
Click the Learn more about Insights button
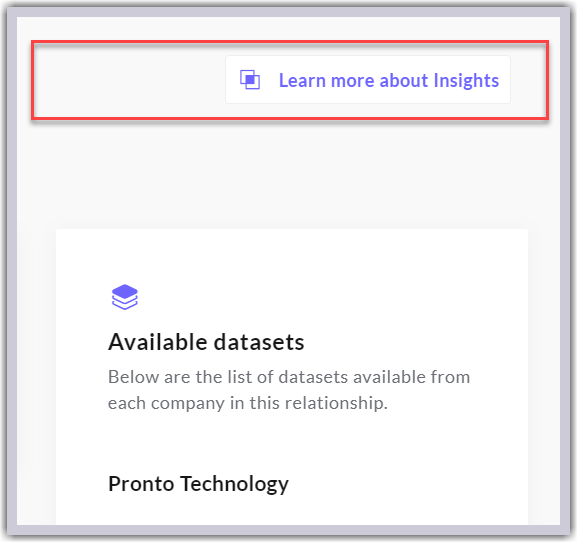coord(368,80)
